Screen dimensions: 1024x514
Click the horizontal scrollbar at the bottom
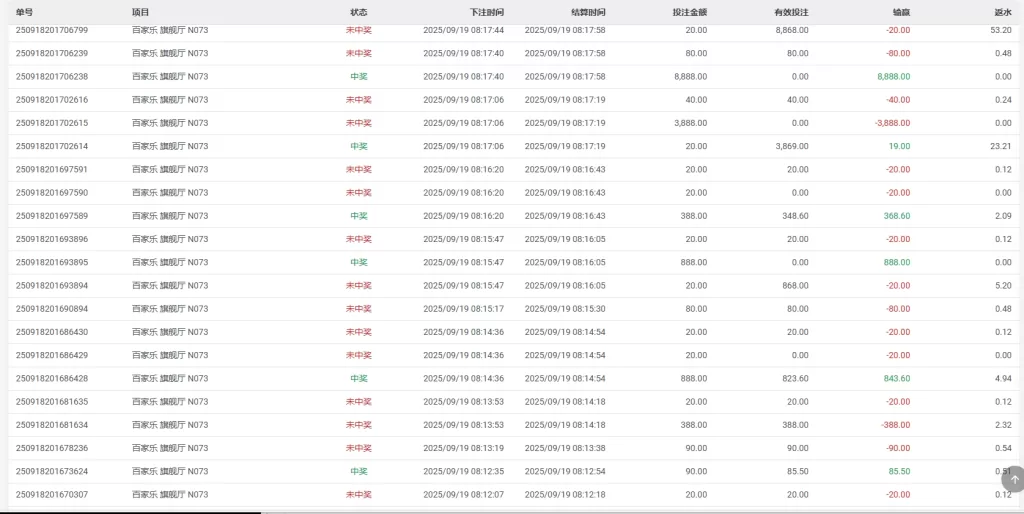point(130,512)
